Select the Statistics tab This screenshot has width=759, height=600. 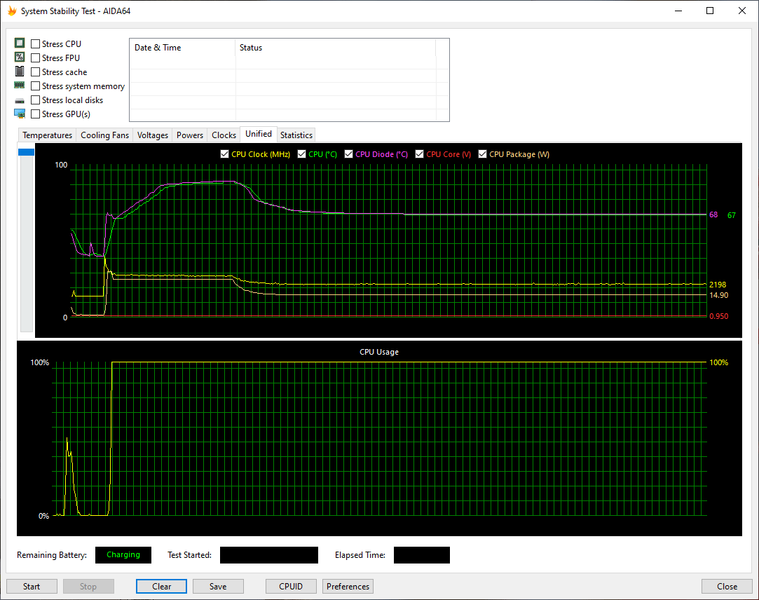point(296,135)
